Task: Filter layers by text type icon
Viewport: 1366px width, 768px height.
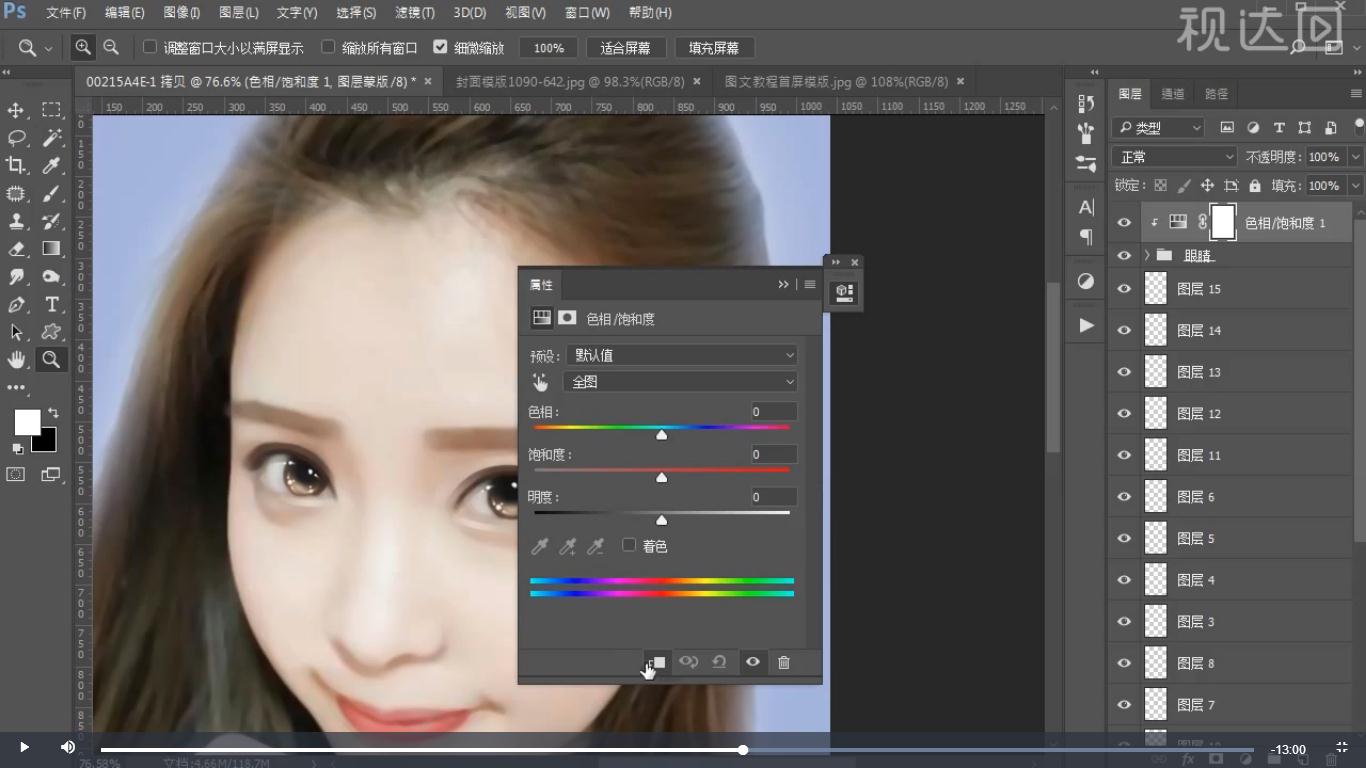Action: coord(1279,128)
